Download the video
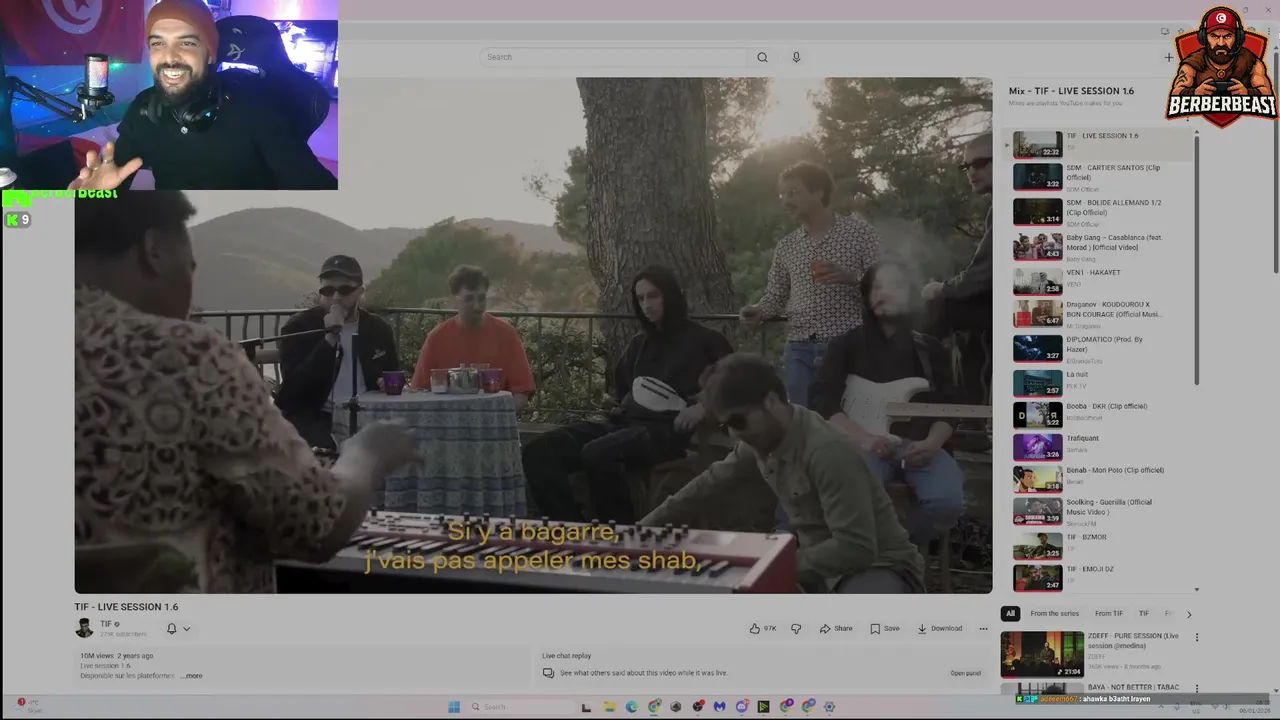This screenshot has height=720, width=1280. [940, 629]
